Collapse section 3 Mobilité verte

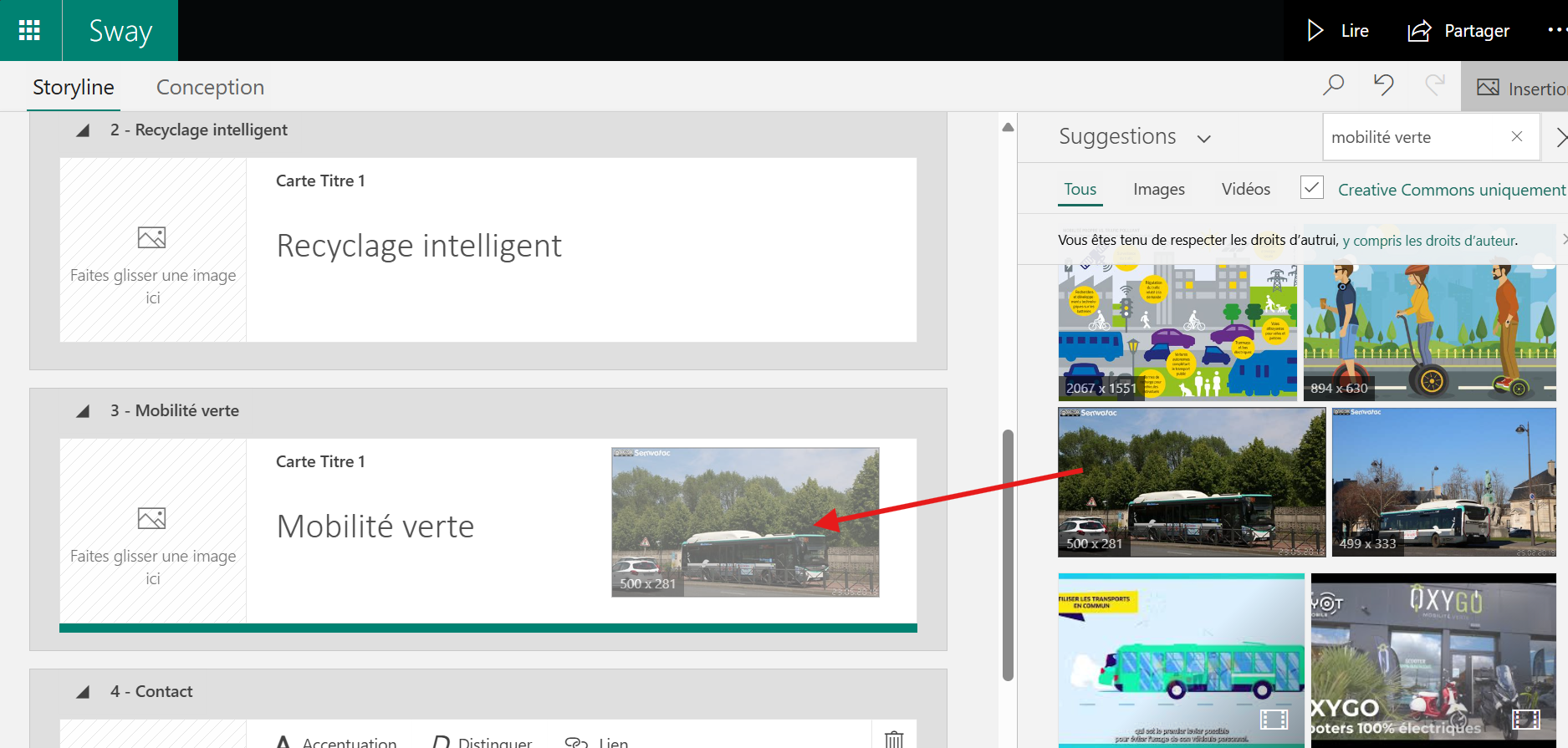click(x=83, y=411)
